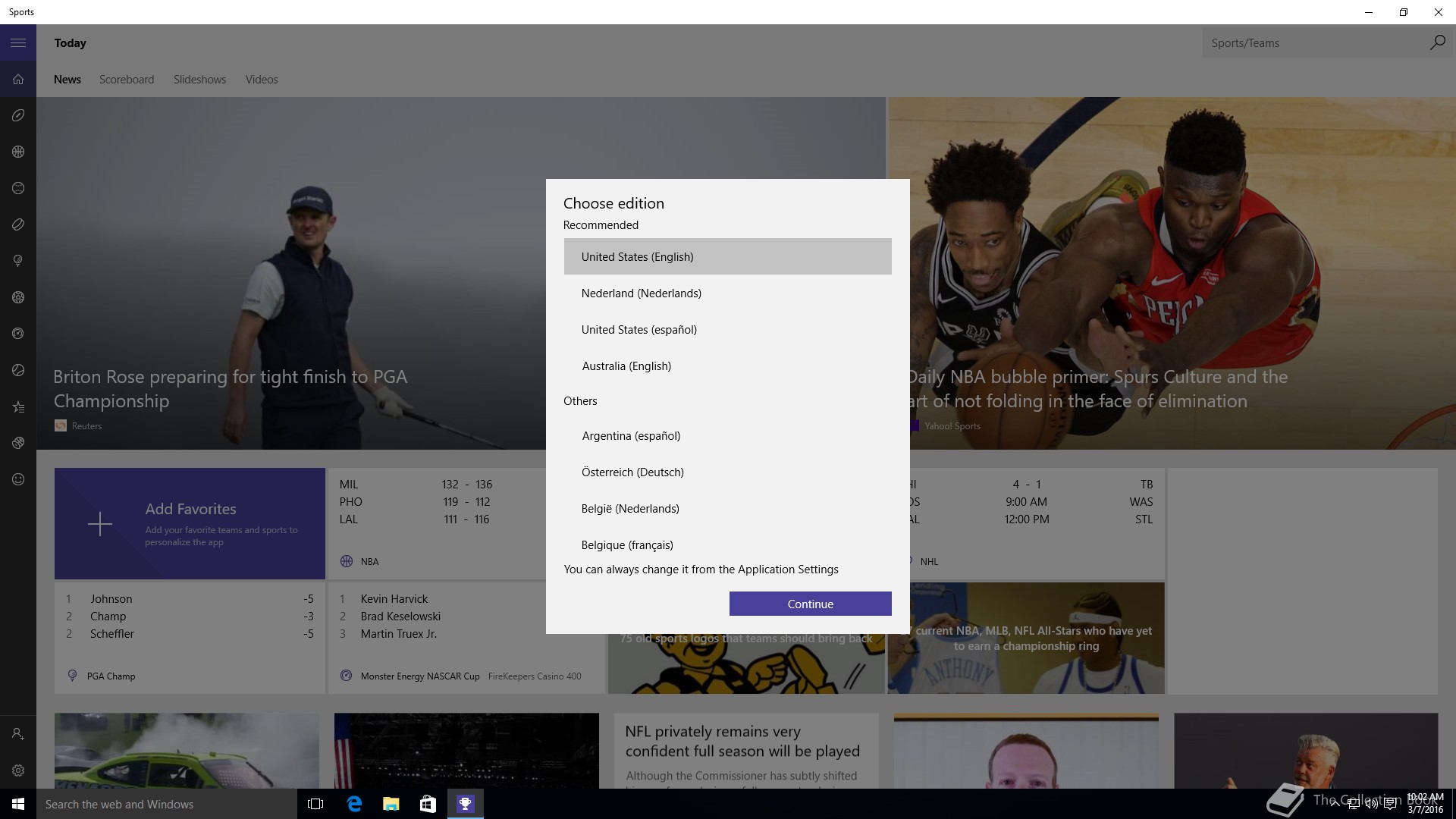1456x819 pixels.
Task: Click the smiley feedback icon
Action: pyautogui.click(x=18, y=479)
